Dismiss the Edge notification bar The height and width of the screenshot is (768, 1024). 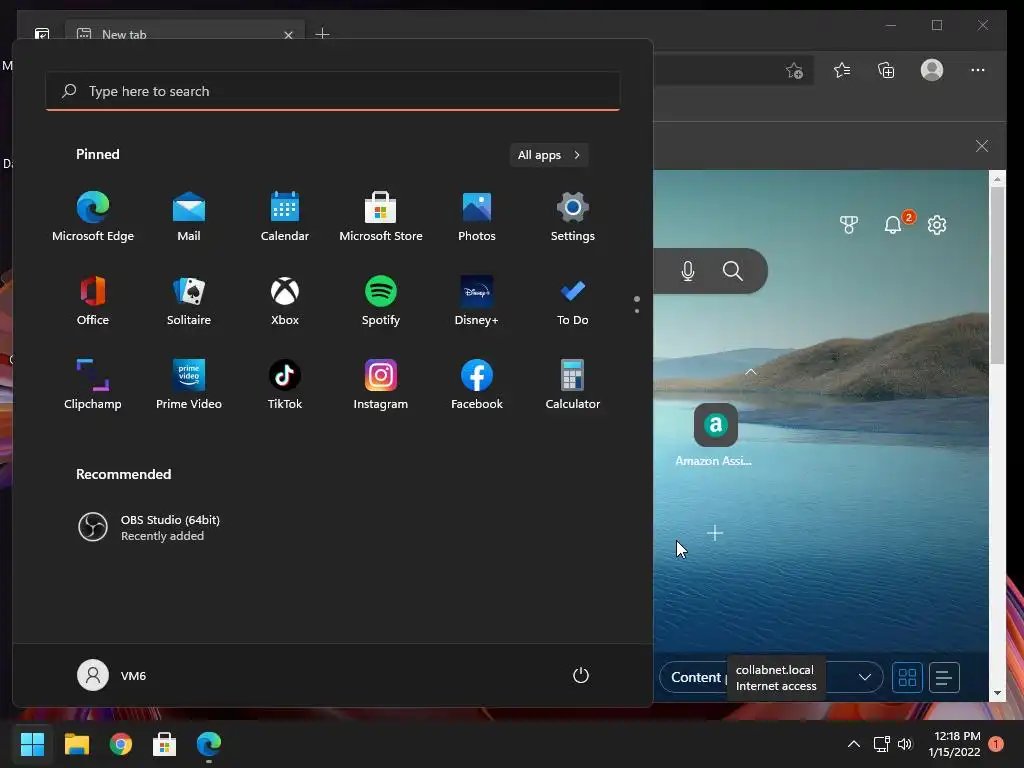(x=982, y=146)
